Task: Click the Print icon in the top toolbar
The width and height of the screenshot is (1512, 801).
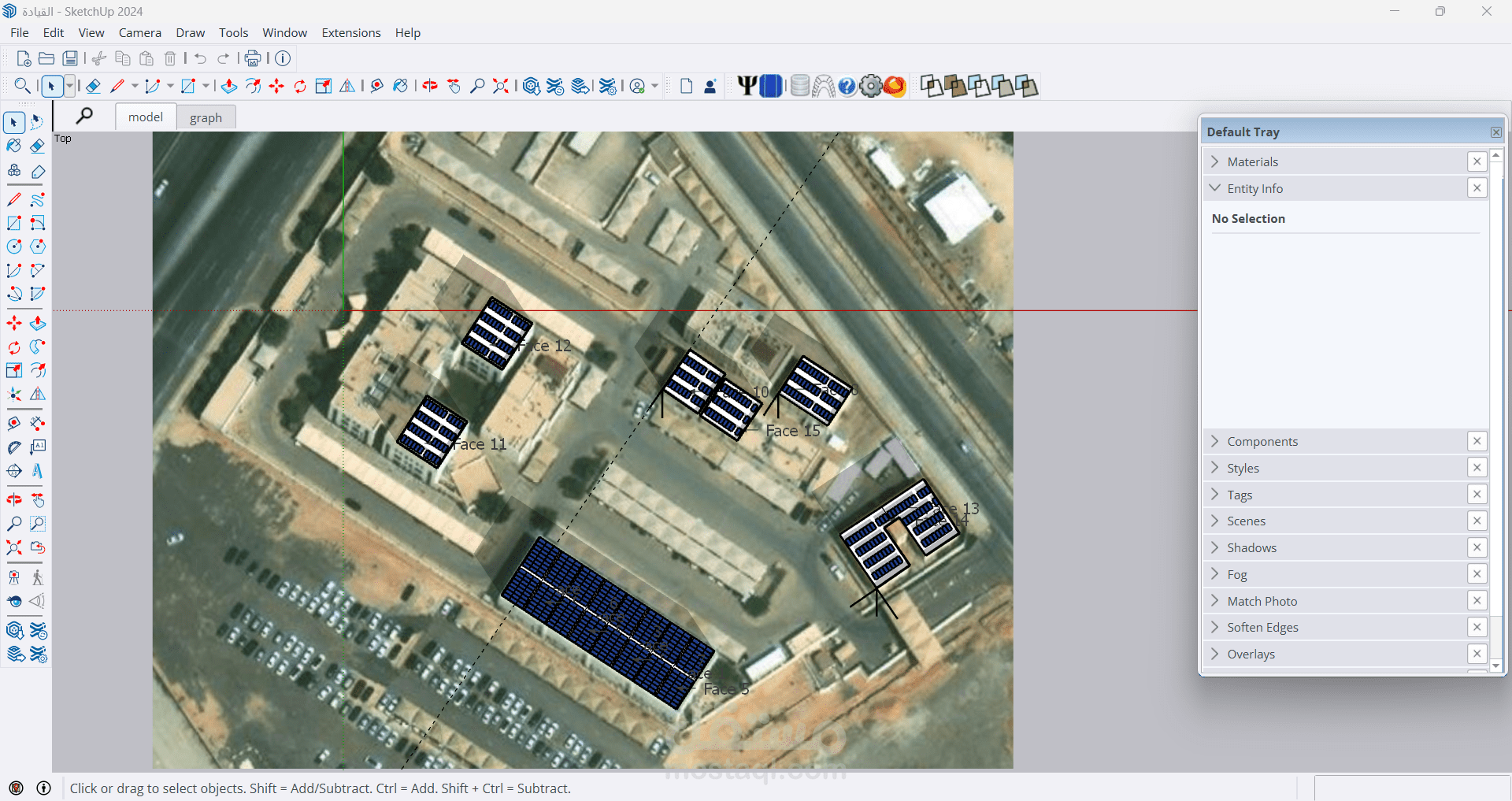Action: (253, 58)
